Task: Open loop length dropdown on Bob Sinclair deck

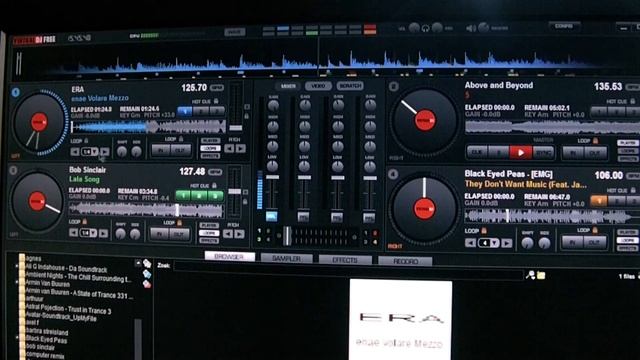Action: pyautogui.click(x=93, y=233)
